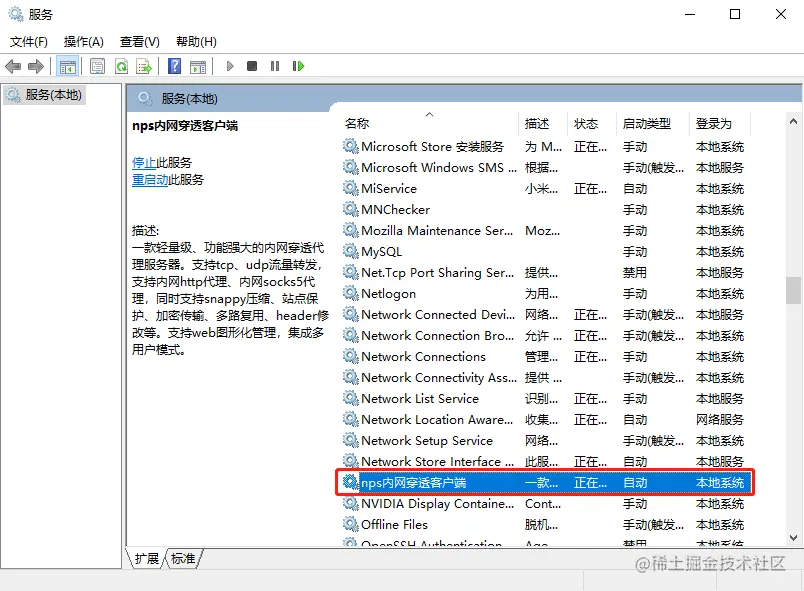The width and height of the screenshot is (804, 591).
Task: Sort by the 描述 column header
Action: coord(544,123)
